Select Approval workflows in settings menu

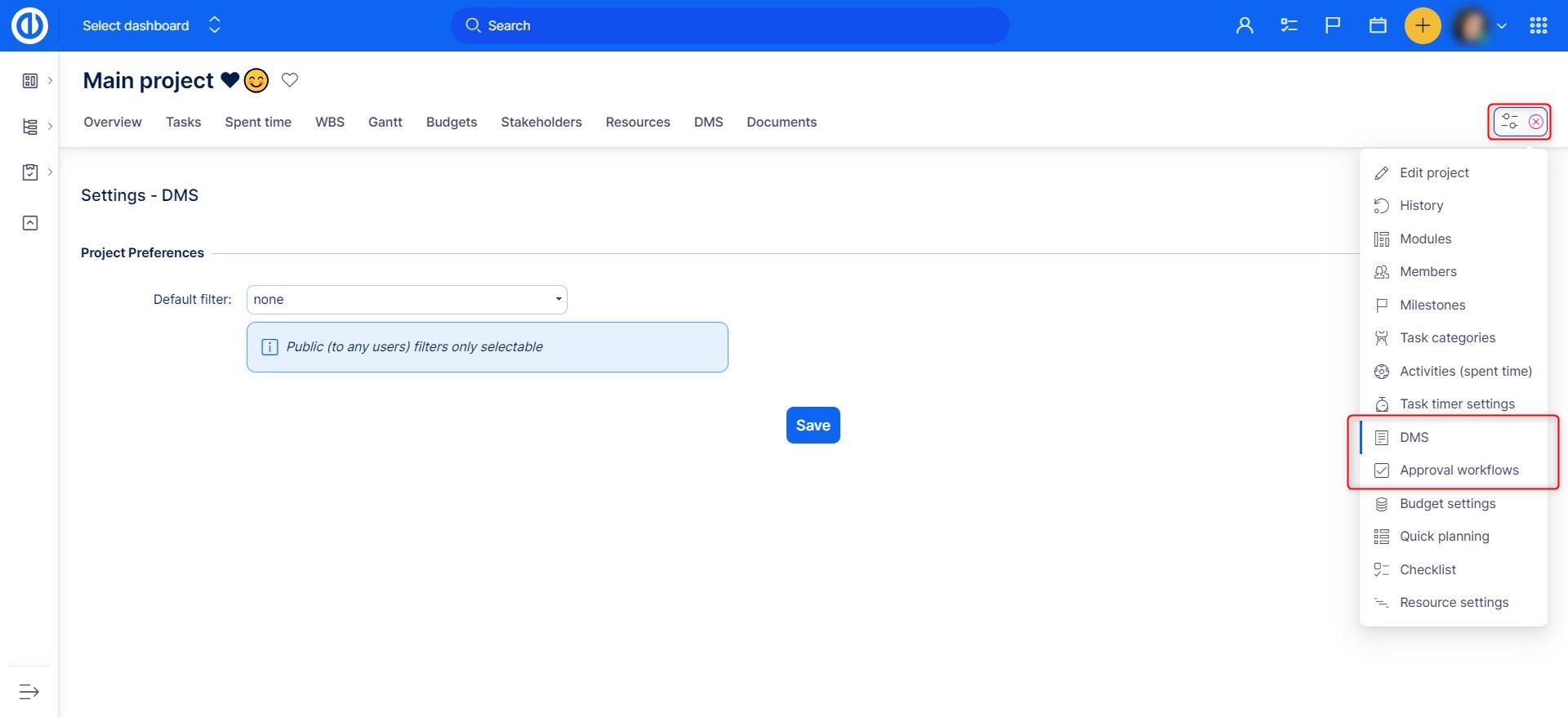[1459, 470]
